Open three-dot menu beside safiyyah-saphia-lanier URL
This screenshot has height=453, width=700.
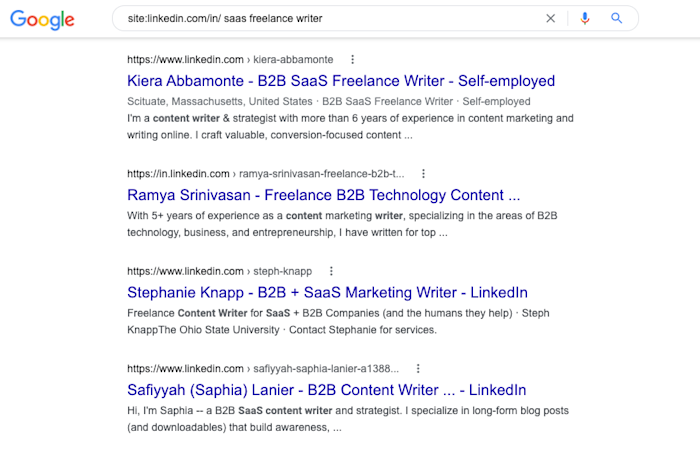point(418,368)
